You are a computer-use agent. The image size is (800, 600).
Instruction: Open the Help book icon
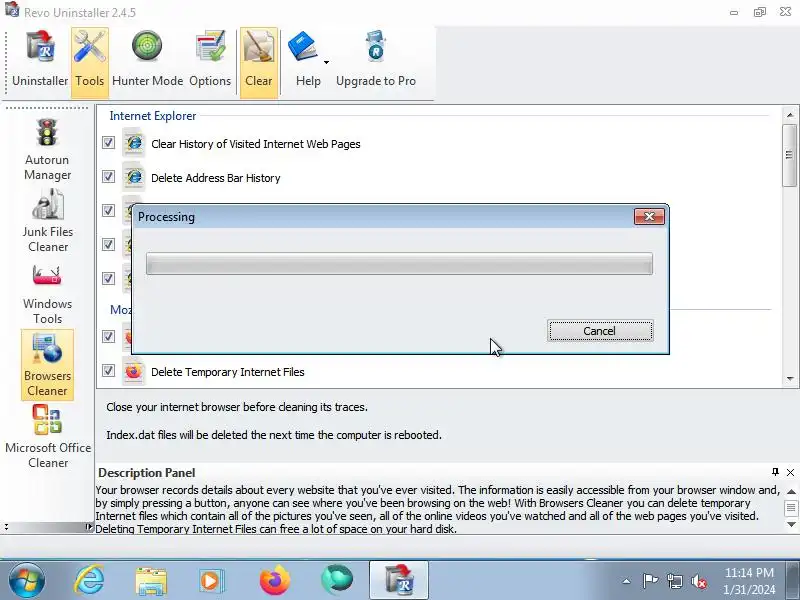tap(304, 47)
